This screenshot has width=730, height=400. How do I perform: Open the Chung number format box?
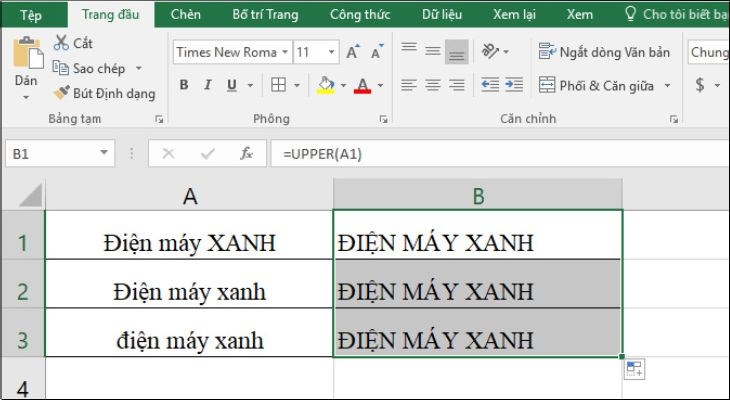pyautogui.click(x=709, y=52)
